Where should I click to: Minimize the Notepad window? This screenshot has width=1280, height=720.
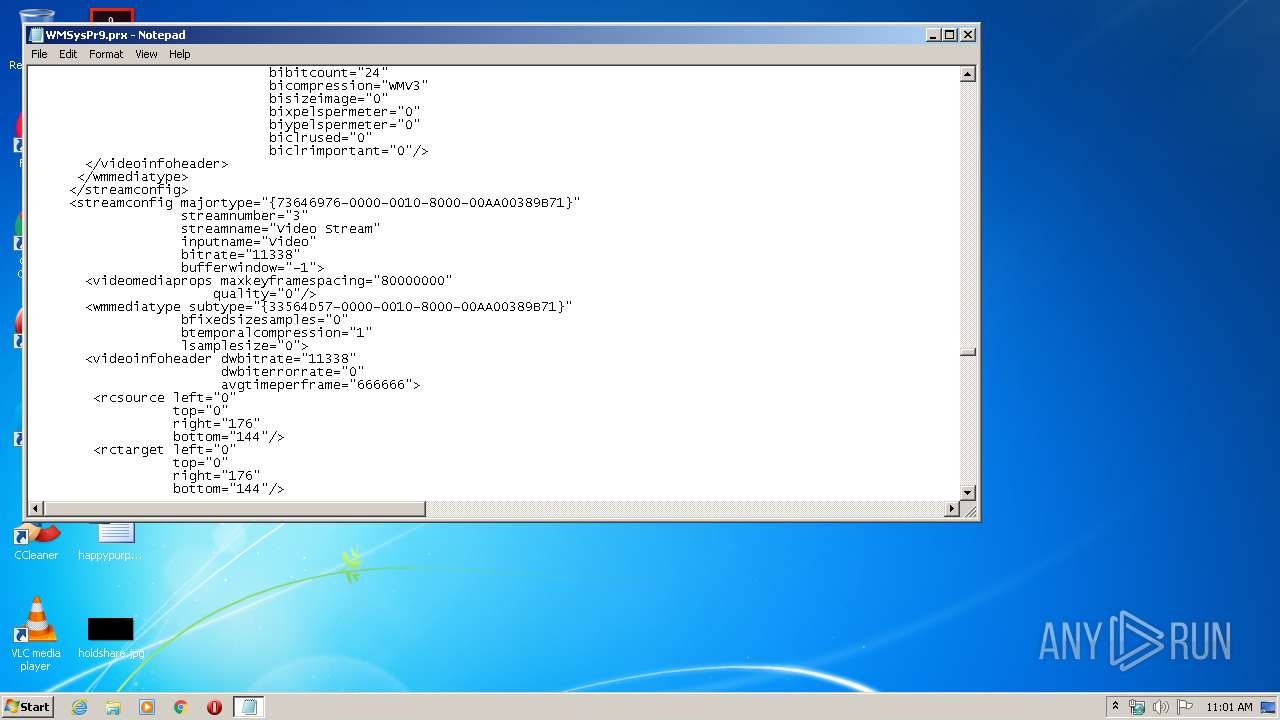click(933, 35)
